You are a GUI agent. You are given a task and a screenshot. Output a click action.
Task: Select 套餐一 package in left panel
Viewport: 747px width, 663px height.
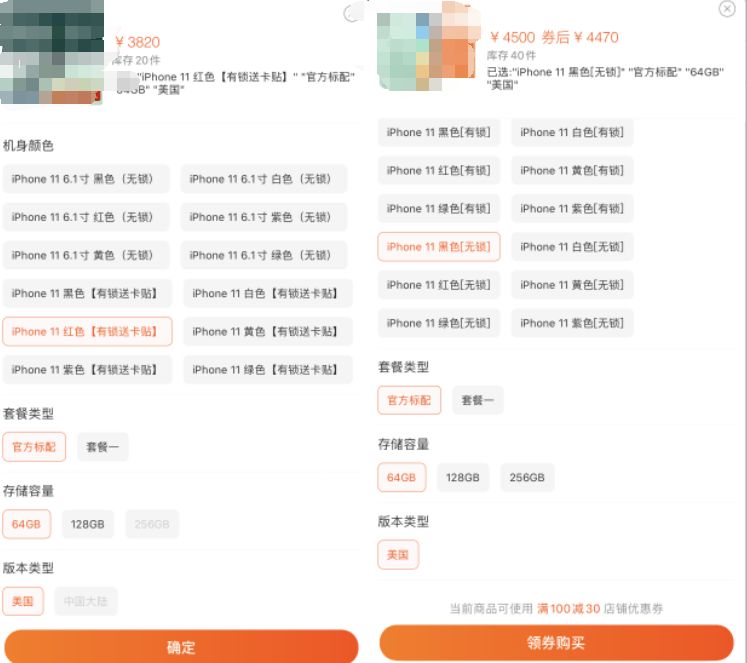pyautogui.click(x=103, y=447)
